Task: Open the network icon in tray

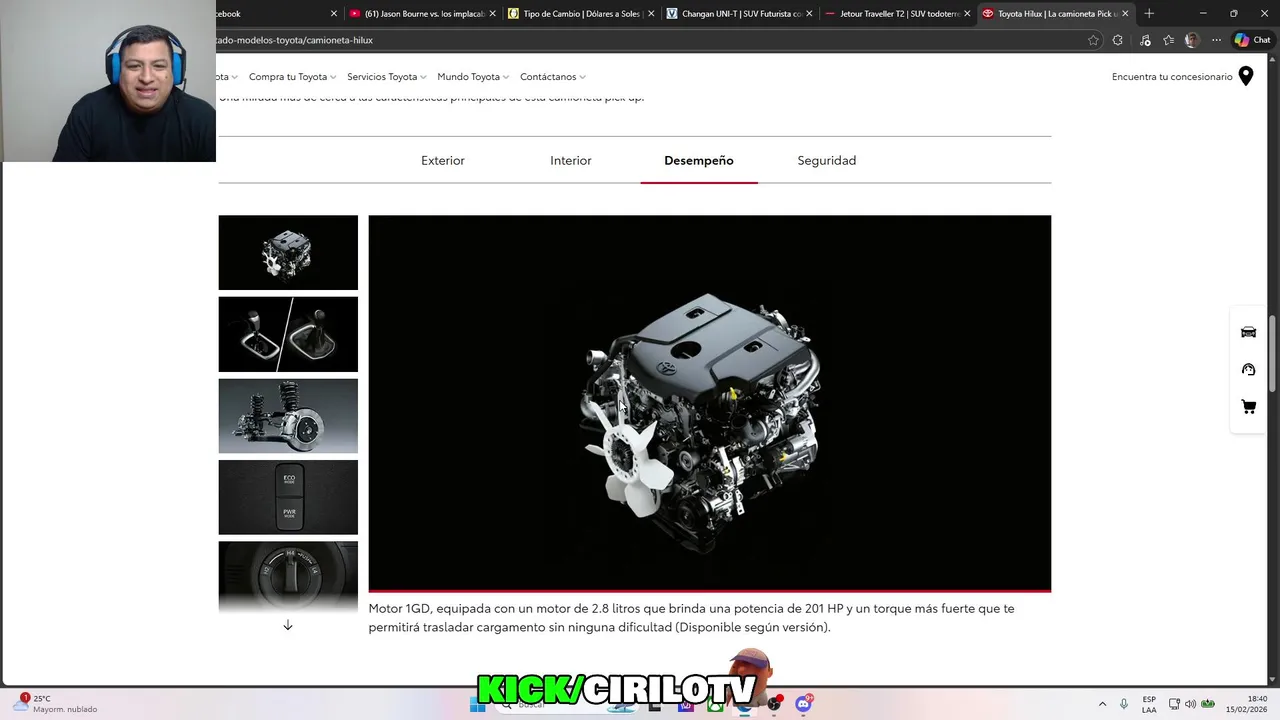Action: click(x=1174, y=704)
